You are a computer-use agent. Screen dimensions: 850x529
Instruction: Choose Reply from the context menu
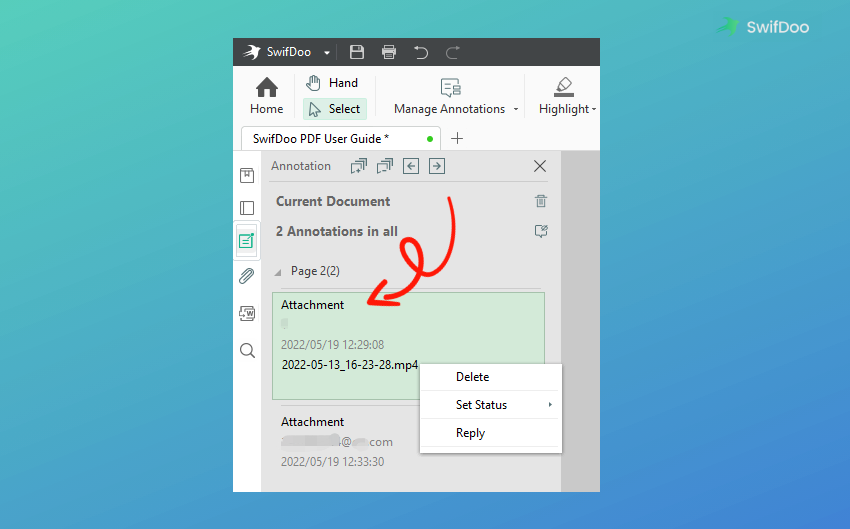tap(491, 433)
